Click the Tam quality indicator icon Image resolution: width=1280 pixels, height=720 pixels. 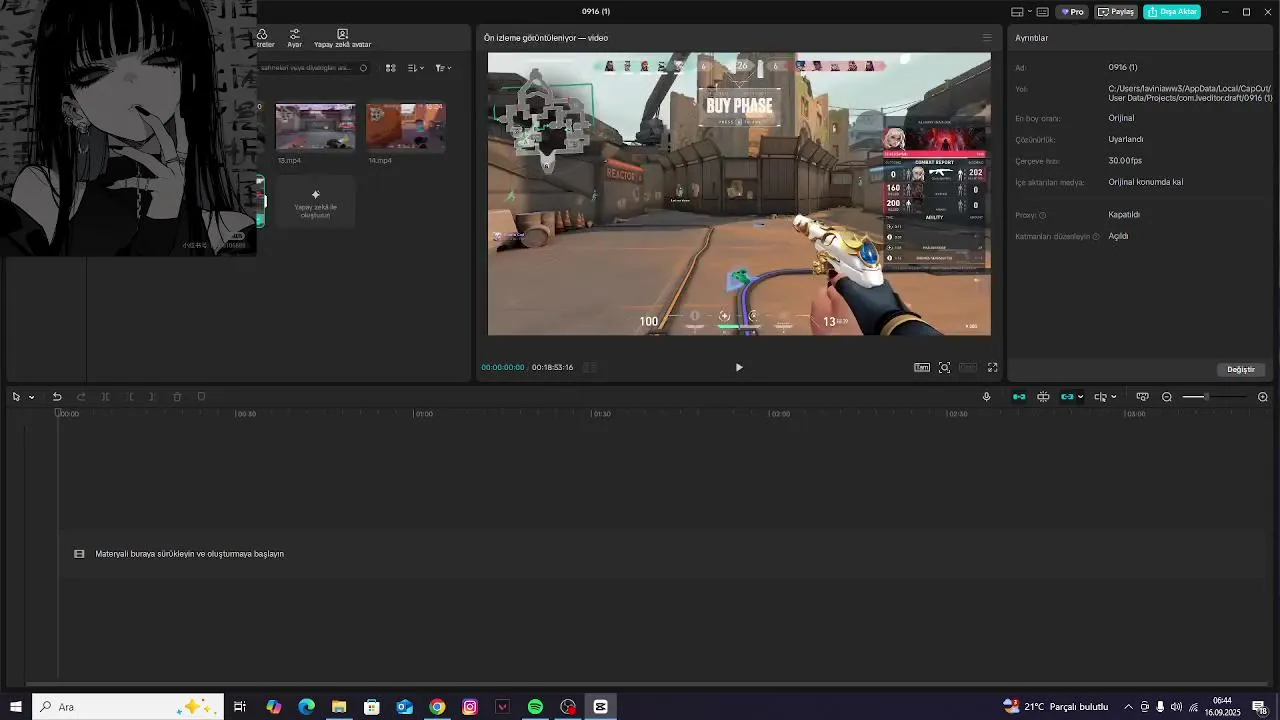coord(922,367)
